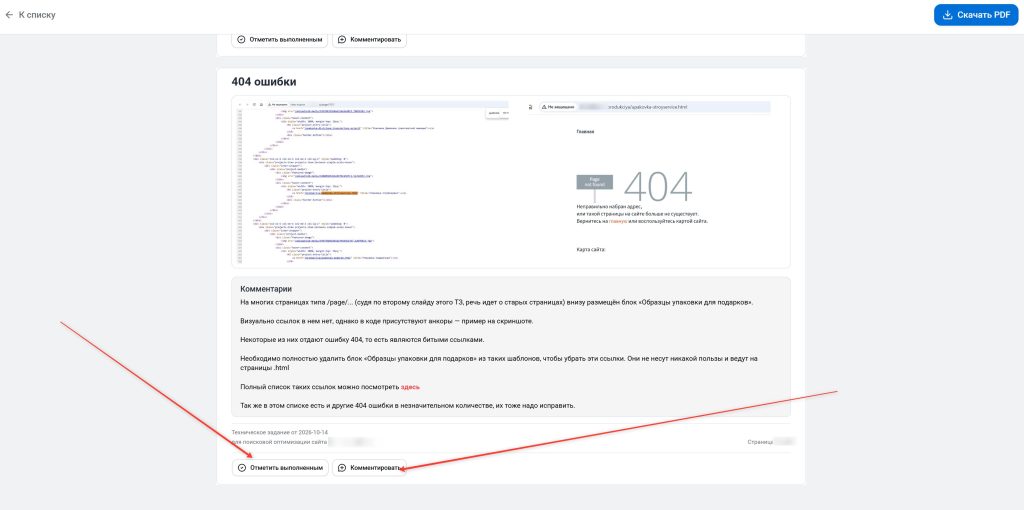Screen dimensions: 1024x510
Task: Click the Страница label in the card footer
Action: [x=760, y=442]
